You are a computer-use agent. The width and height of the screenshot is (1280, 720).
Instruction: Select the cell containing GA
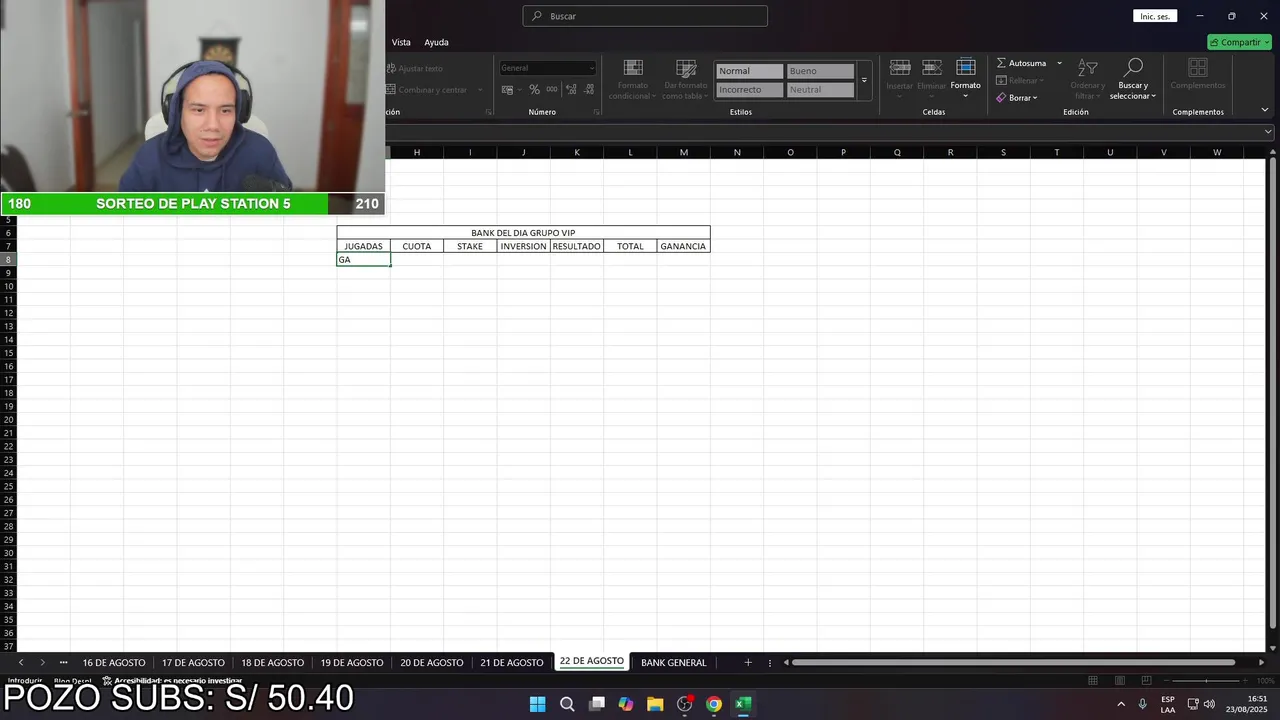(363, 259)
